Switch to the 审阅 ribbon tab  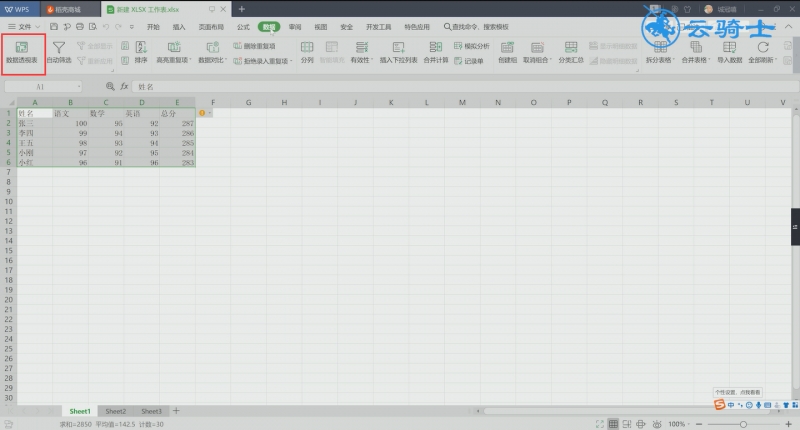[x=295, y=27]
